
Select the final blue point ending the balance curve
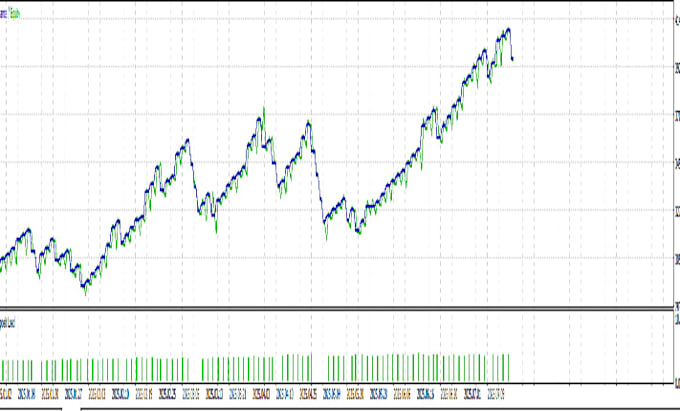(513, 59)
